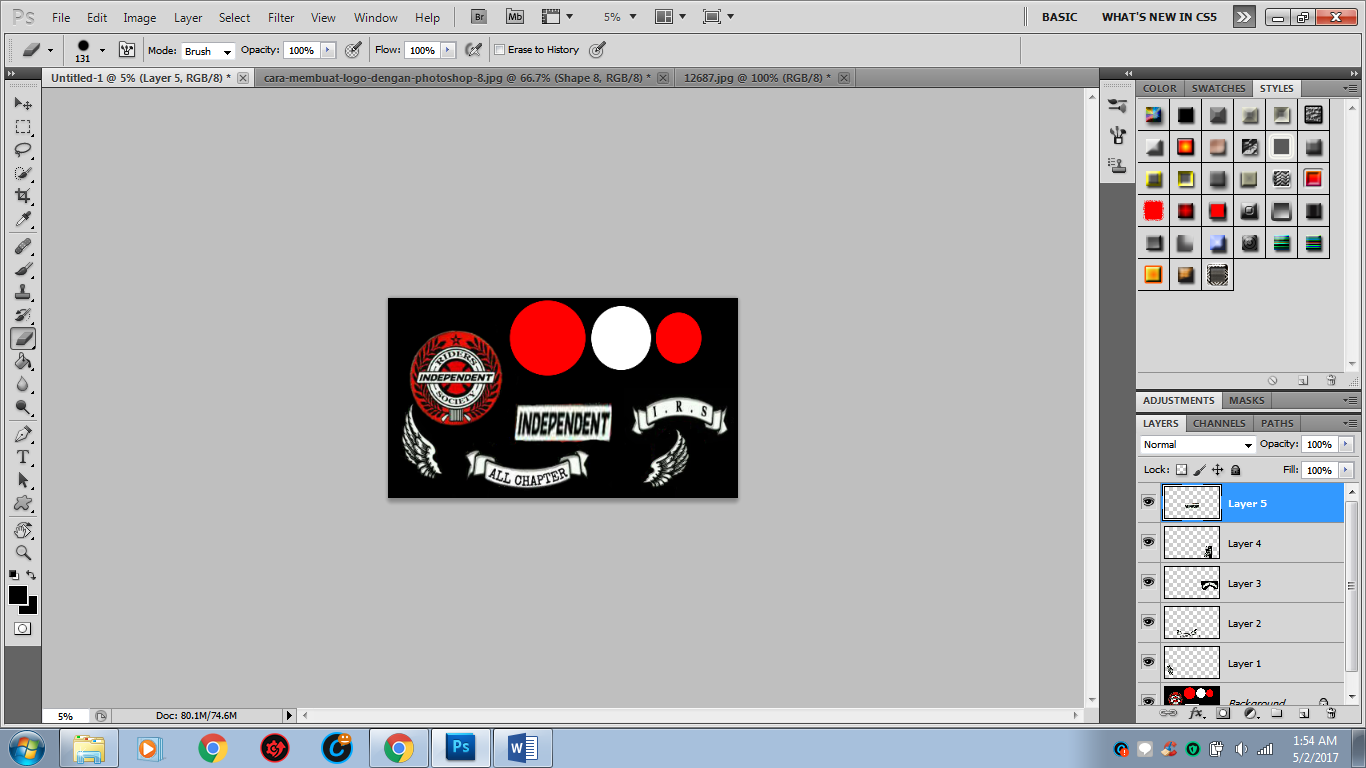The image size is (1366, 768).
Task: Open the Flow slider arrow in options bar
Action: point(448,50)
